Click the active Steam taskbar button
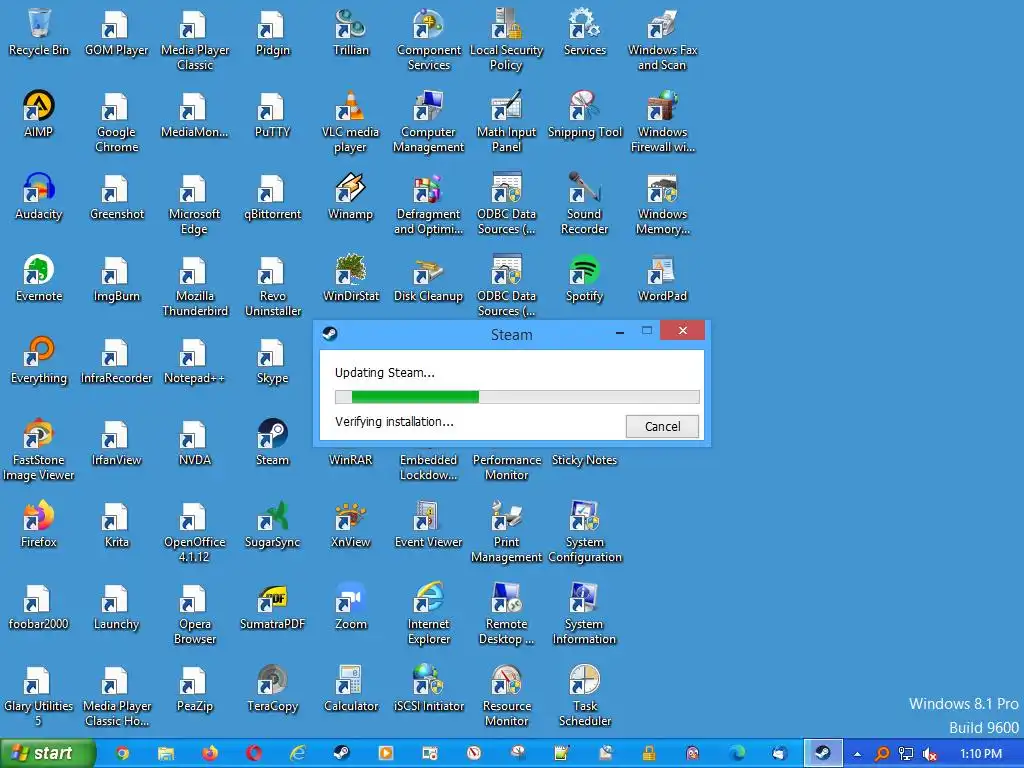 pos(823,754)
